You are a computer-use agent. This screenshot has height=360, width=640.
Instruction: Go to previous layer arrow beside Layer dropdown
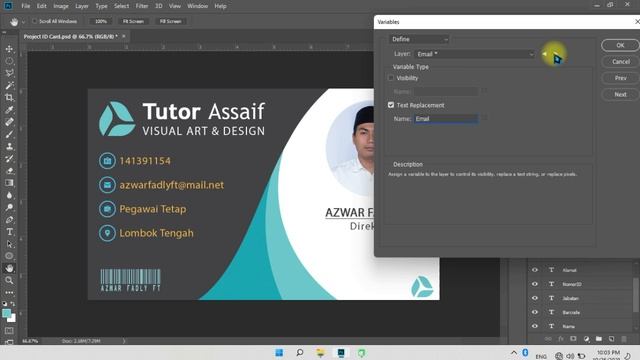click(544, 53)
